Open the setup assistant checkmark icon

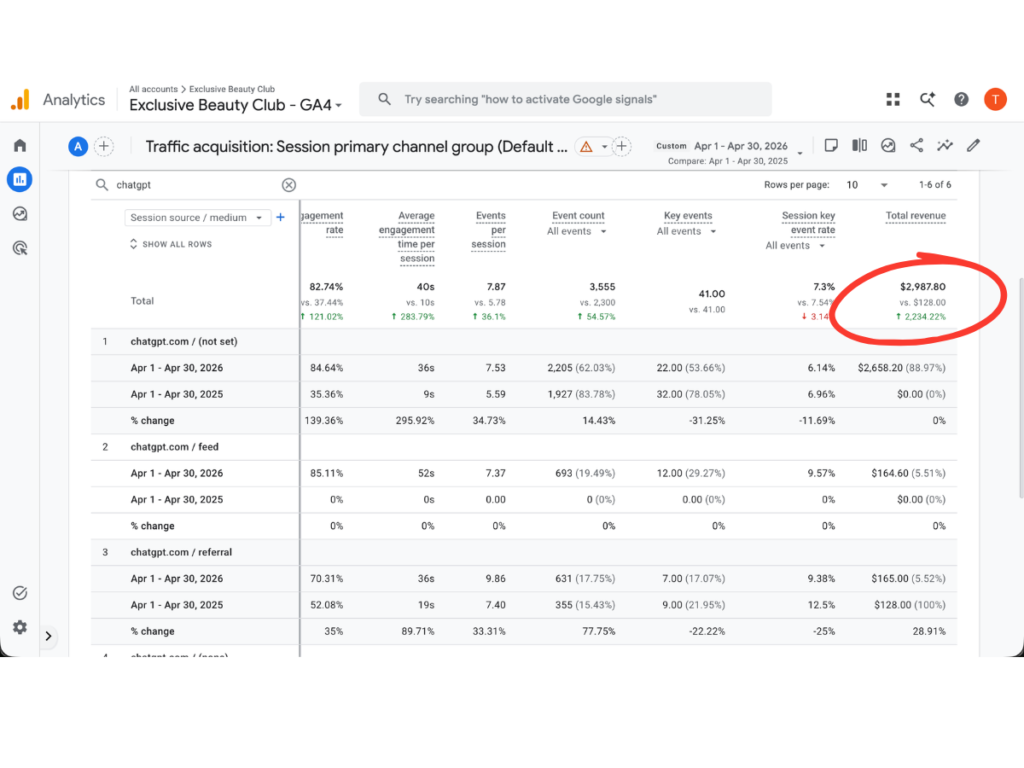click(x=20, y=593)
